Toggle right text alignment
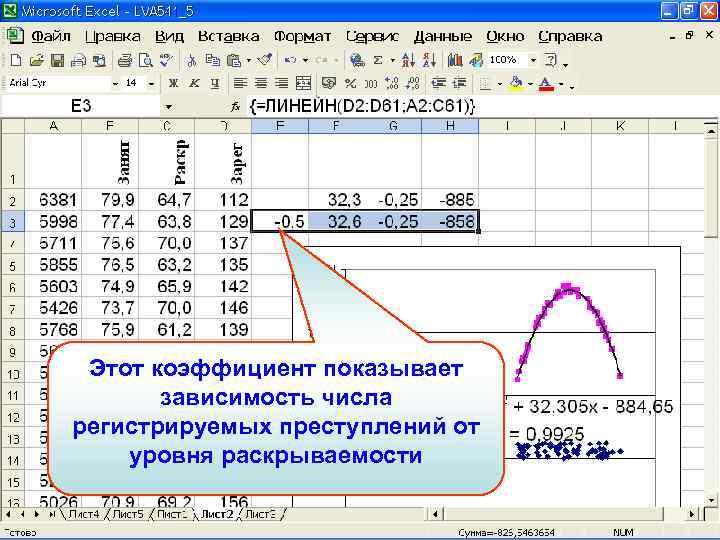 point(281,84)
